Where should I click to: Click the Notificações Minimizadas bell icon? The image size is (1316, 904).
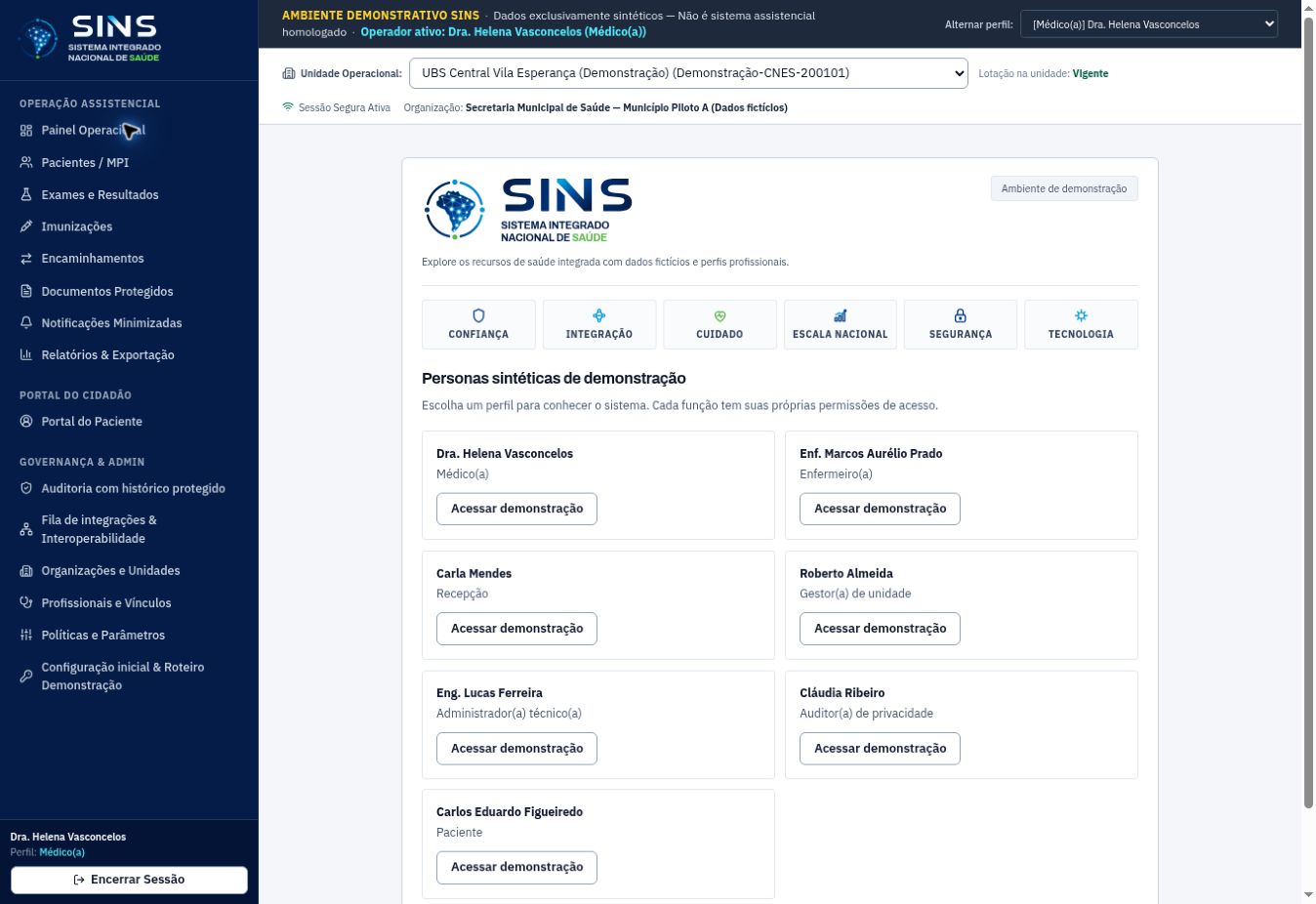pyautogui.click(x=26, y=323)
